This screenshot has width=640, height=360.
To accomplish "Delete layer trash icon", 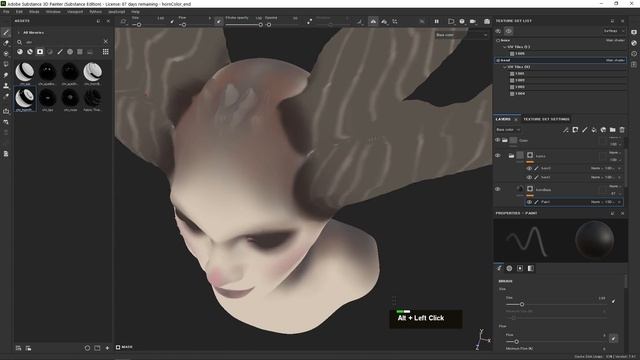I will point(622,130).
